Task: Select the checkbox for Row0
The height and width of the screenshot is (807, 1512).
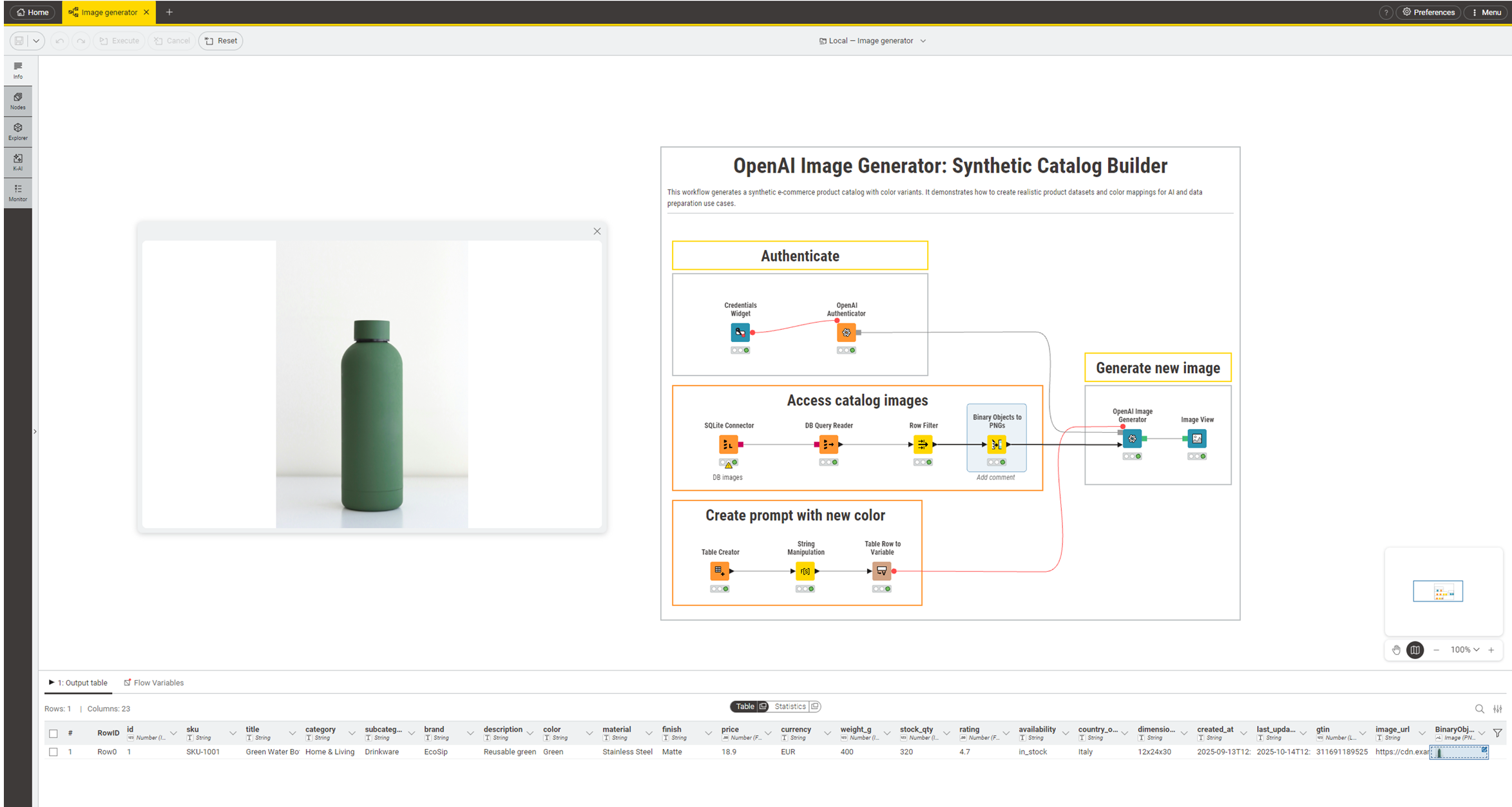Action: pyautogui.click(x=53, y=752)
